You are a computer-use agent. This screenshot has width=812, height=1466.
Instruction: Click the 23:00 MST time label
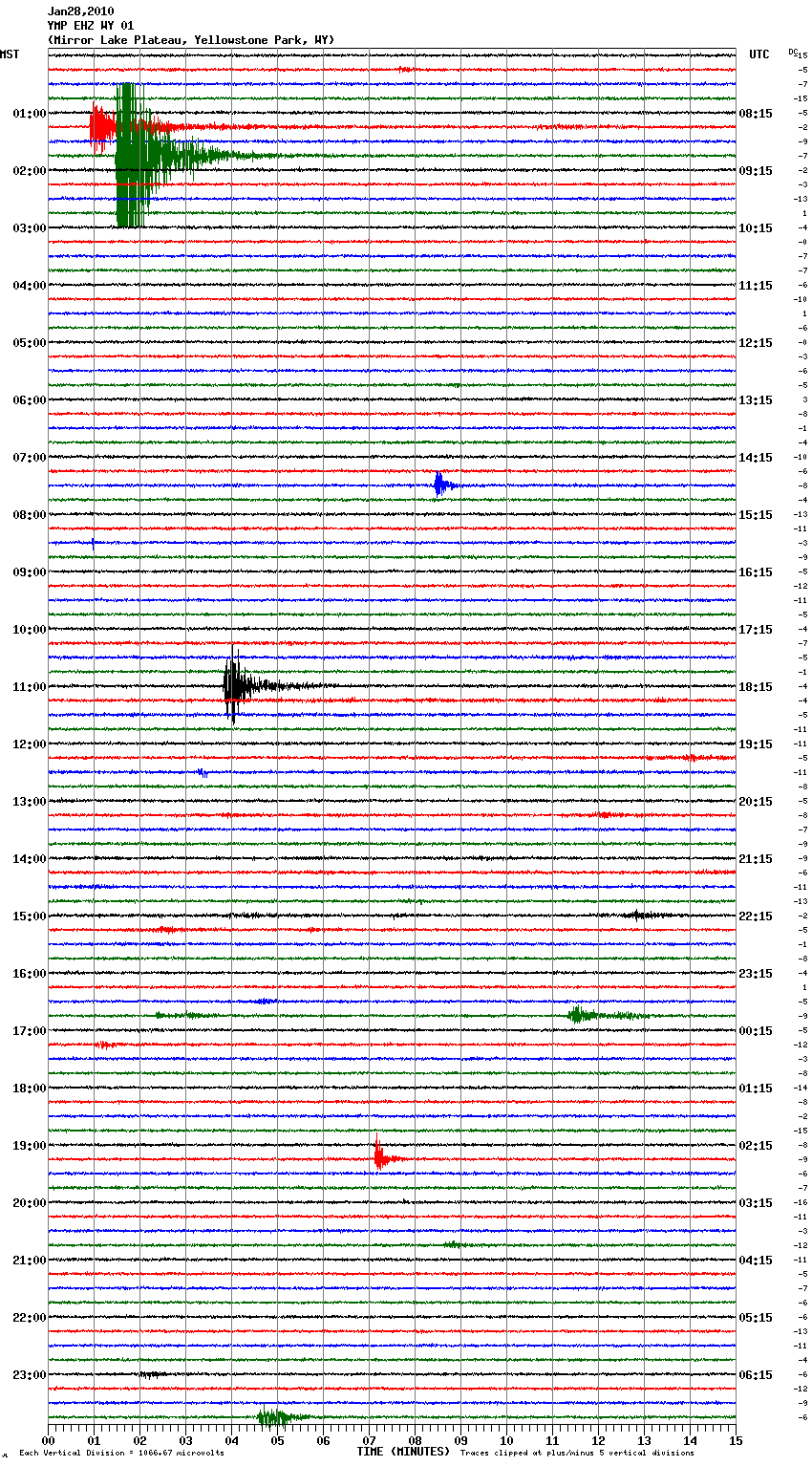30,1375
